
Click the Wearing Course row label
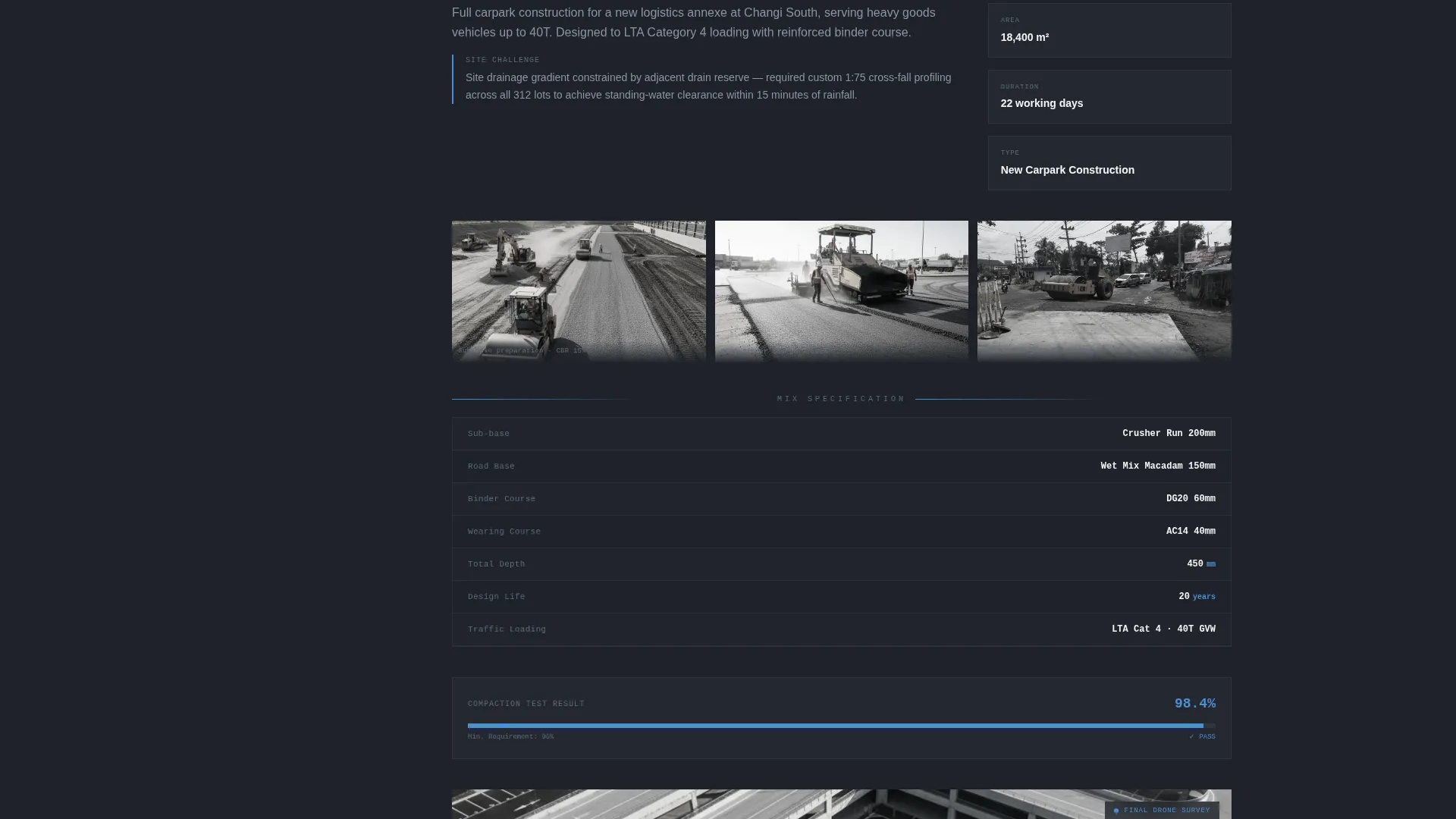504,532
